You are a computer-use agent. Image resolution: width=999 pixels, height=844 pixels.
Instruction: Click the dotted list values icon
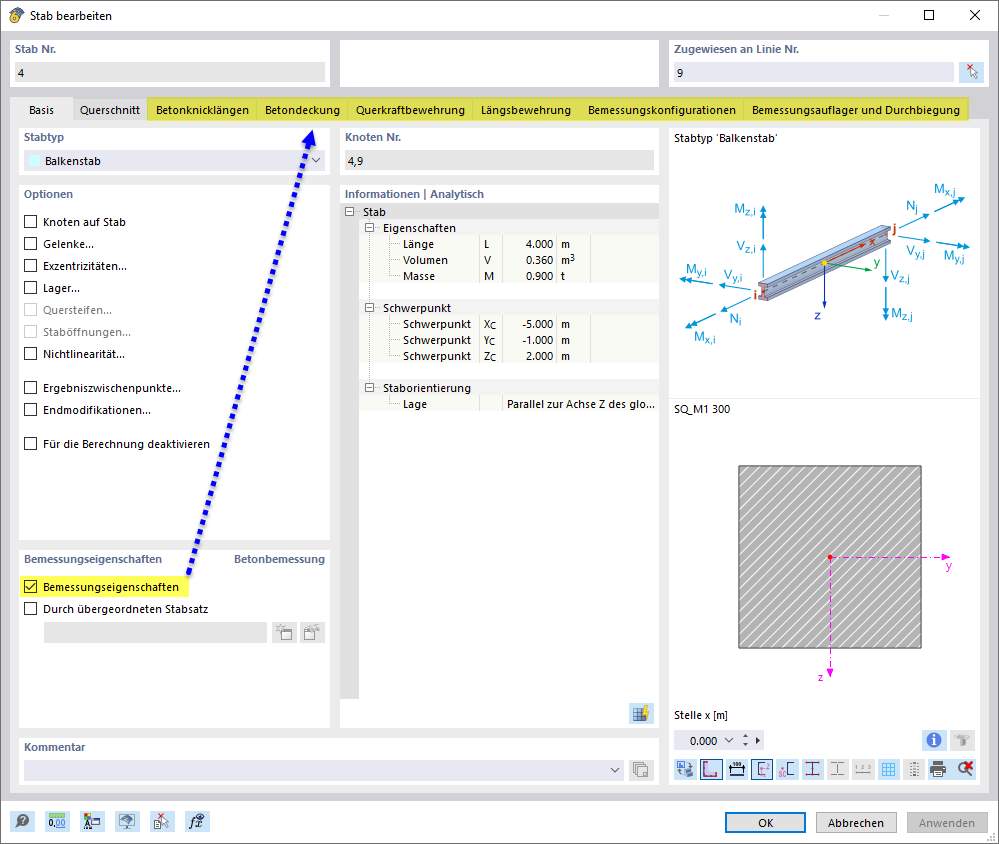[x=914, y=769]
